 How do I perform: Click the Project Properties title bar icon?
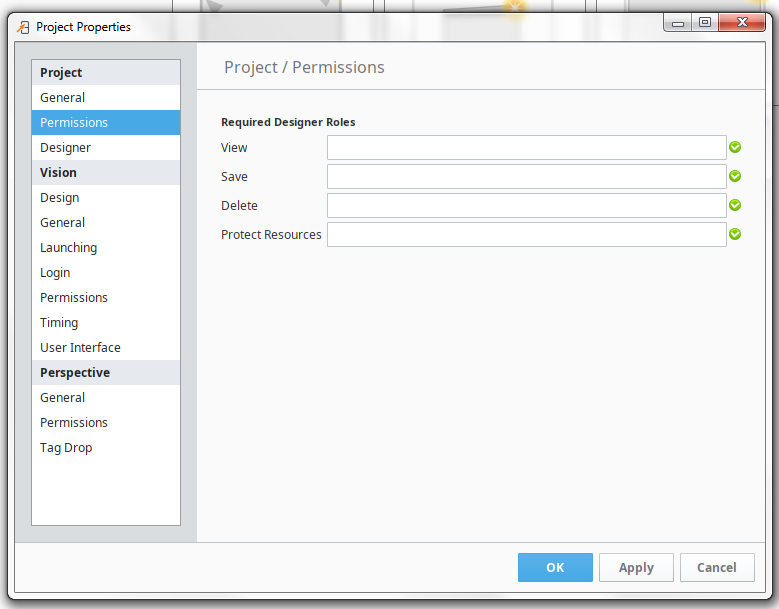click(23, 27)
